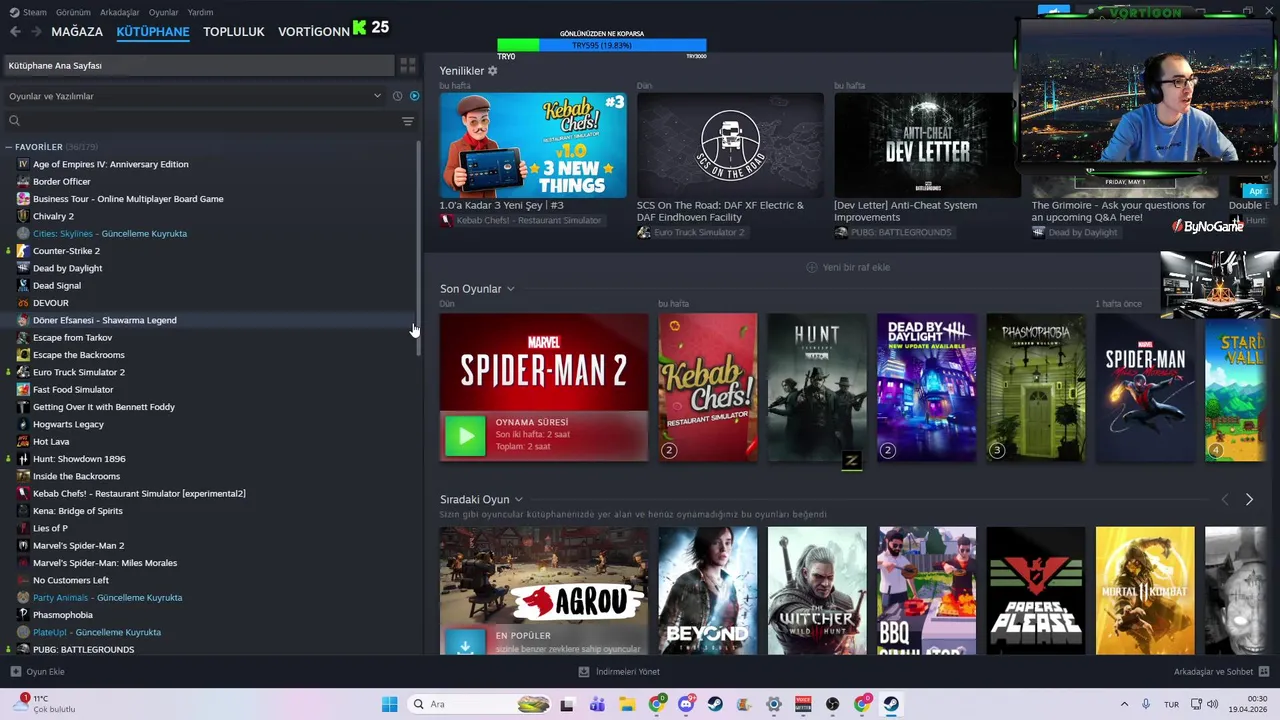Open the Hunt Showdown recent game cover

[x=816, y=388]
